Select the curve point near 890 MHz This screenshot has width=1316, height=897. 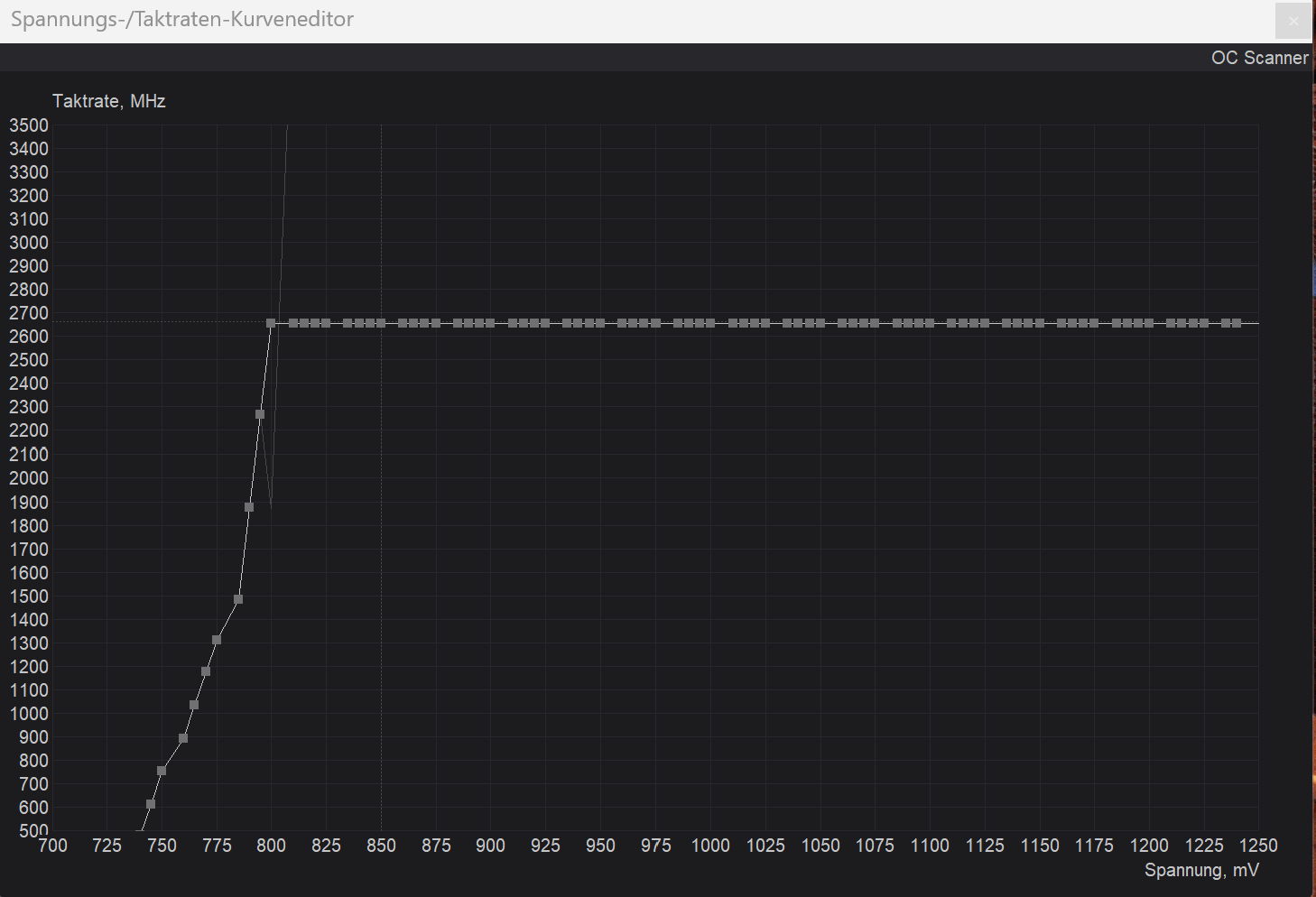pyautogui.click(x=183, y=738)
